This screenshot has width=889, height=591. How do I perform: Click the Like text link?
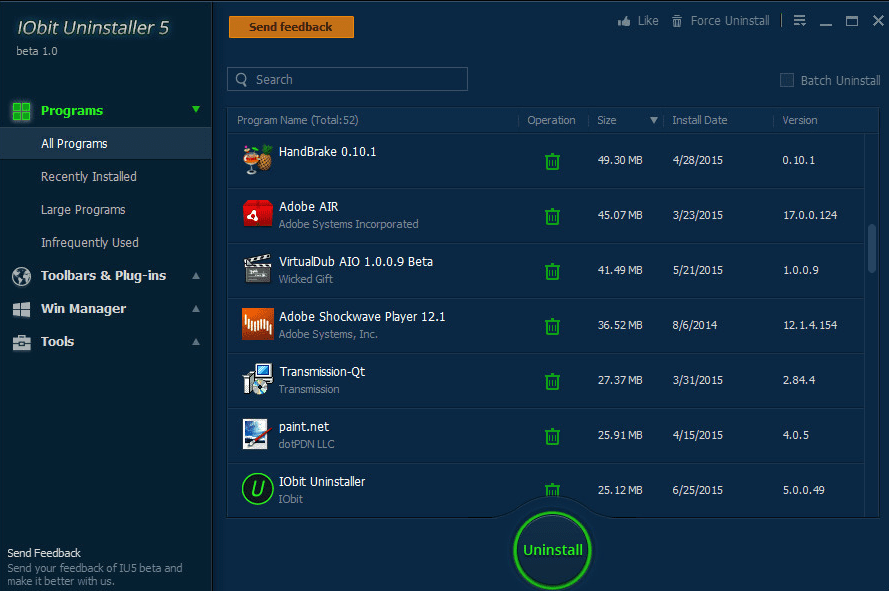click(x=648, y=21)
